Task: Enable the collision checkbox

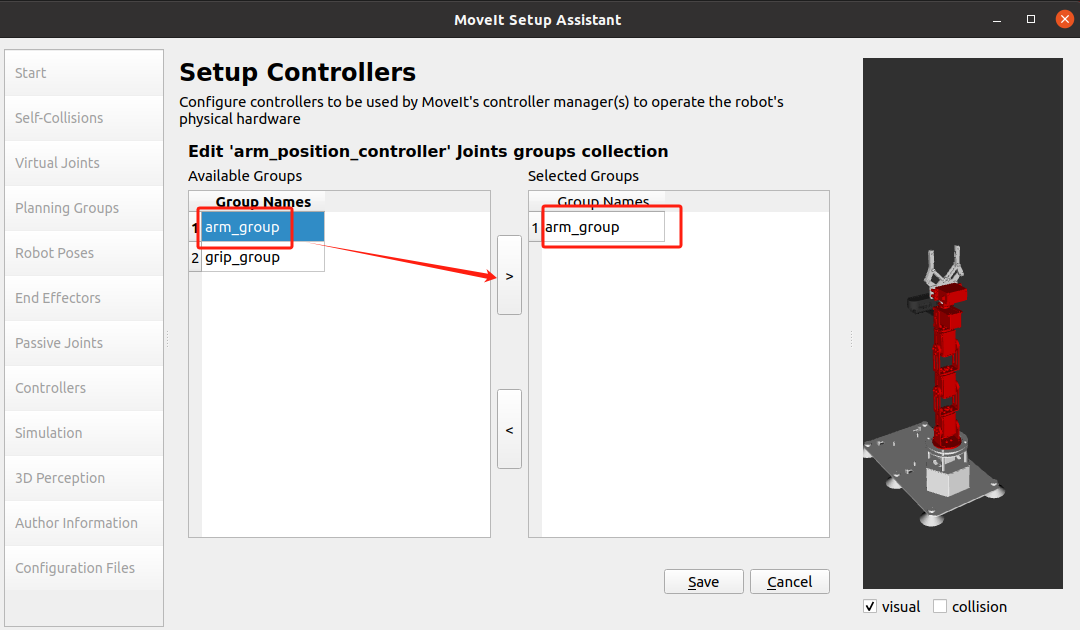Action: 939,606
